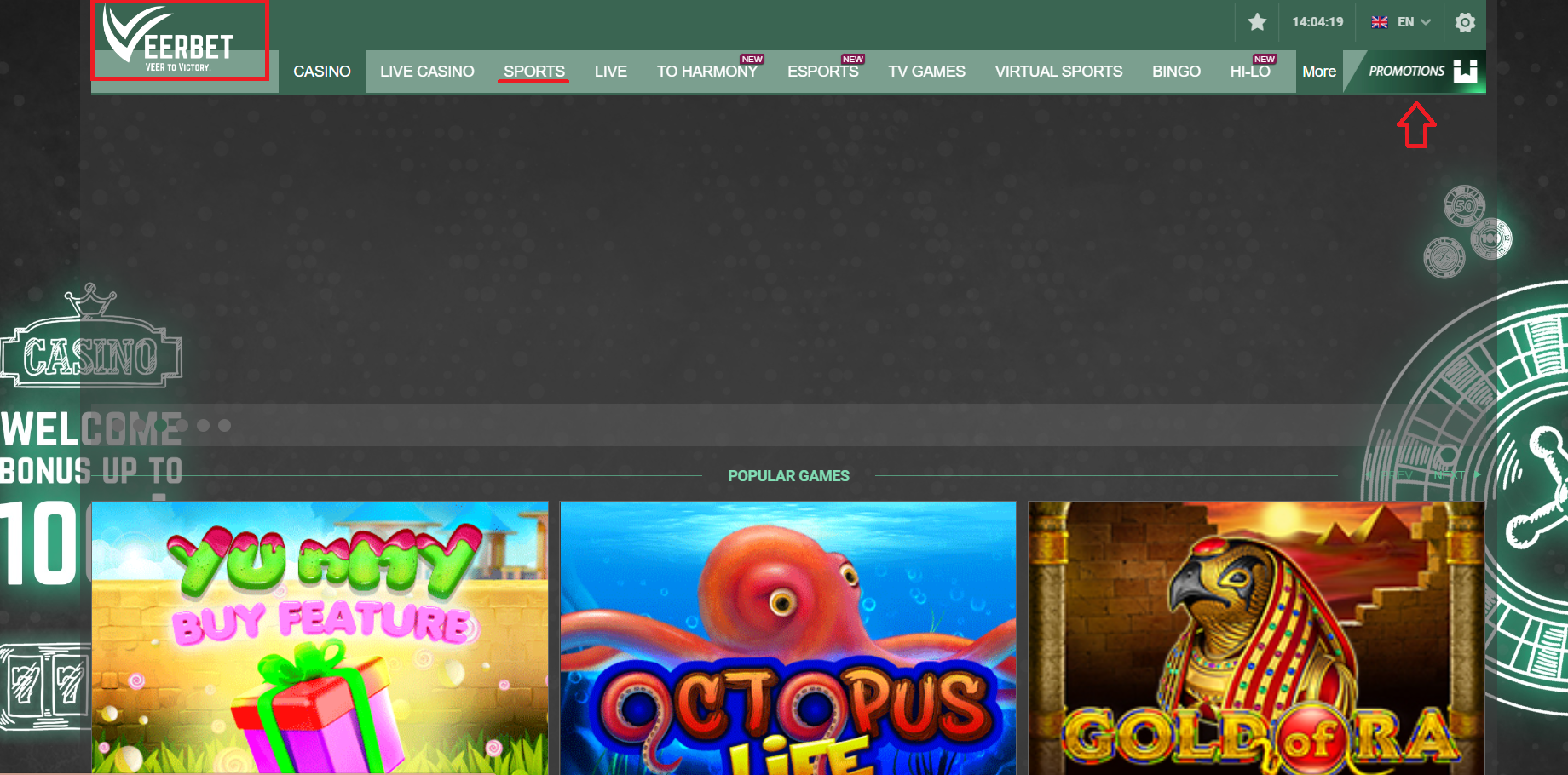The height and width of the screenshot is (775, 1568).
Task: Open the CASINO tab
Action: 322,72
